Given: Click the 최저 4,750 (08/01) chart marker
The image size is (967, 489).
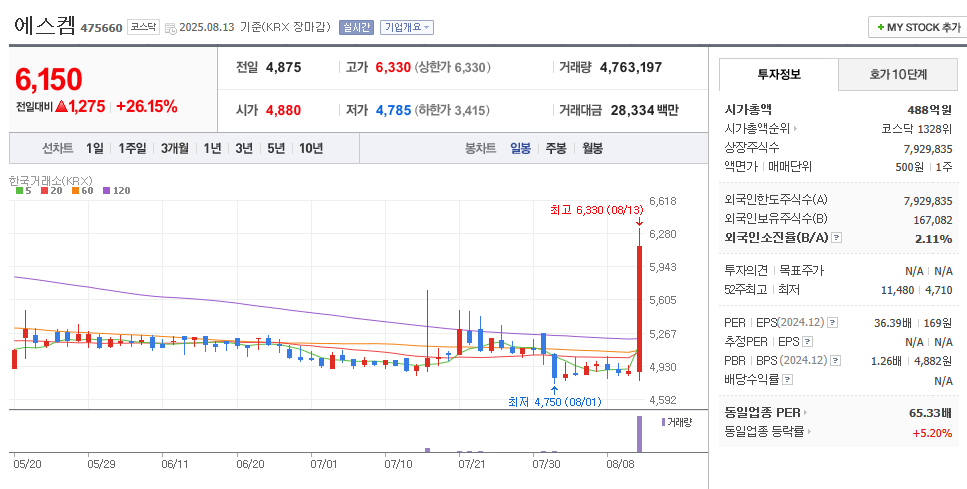Looking at the screenshot, I should click(554, 402).
